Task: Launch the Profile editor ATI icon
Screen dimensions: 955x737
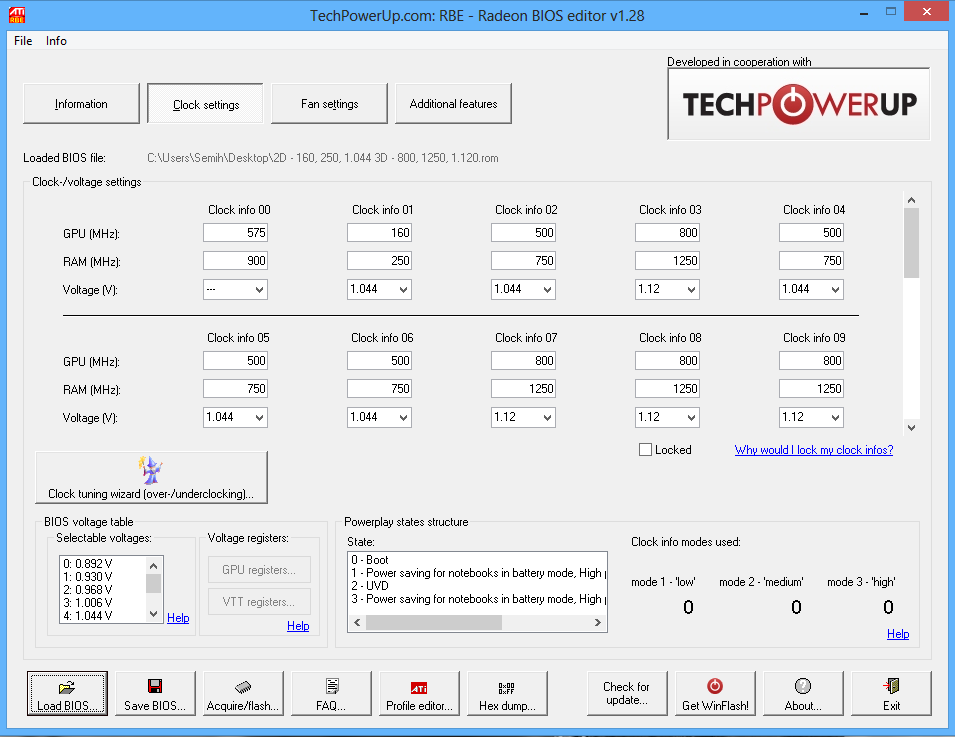Action: [419, 694]
